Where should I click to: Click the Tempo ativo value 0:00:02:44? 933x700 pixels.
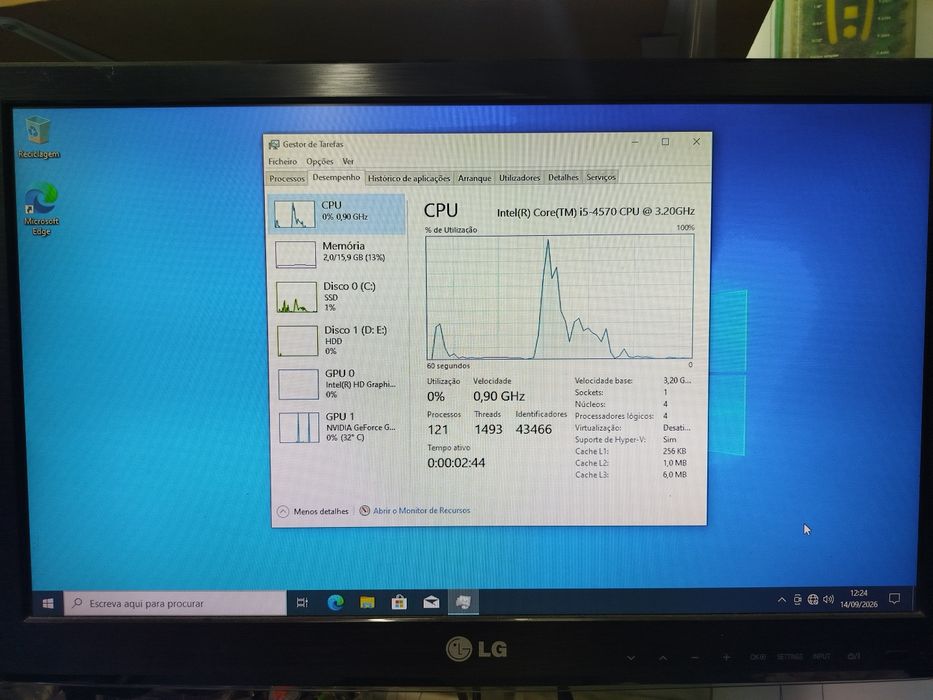coord(456,462)
